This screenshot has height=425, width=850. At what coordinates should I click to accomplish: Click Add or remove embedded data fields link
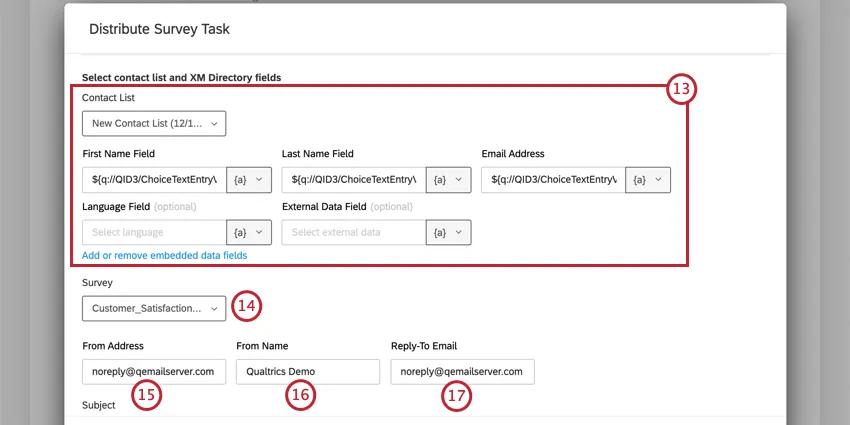(164, 255)
